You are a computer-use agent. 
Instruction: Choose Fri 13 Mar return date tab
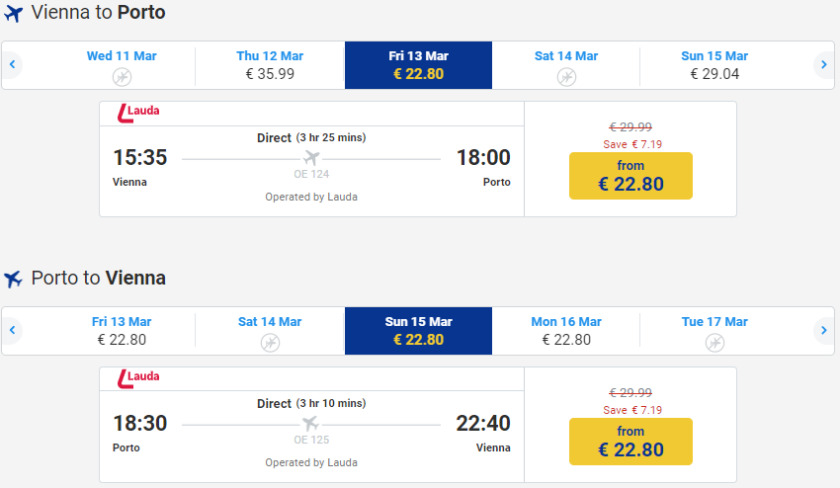(x=121, y=331)
